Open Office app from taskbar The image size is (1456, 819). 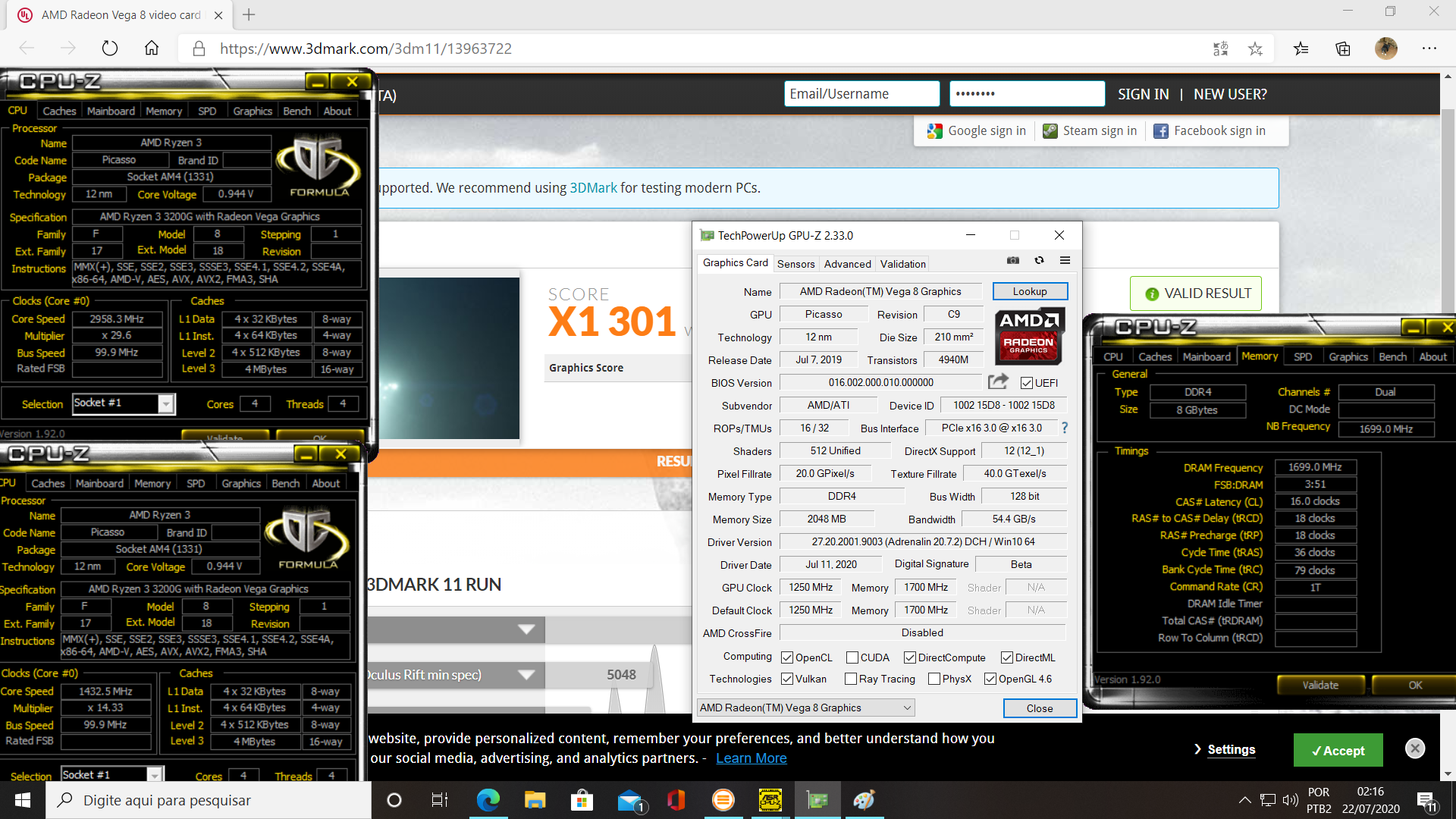tap(676, 800)
